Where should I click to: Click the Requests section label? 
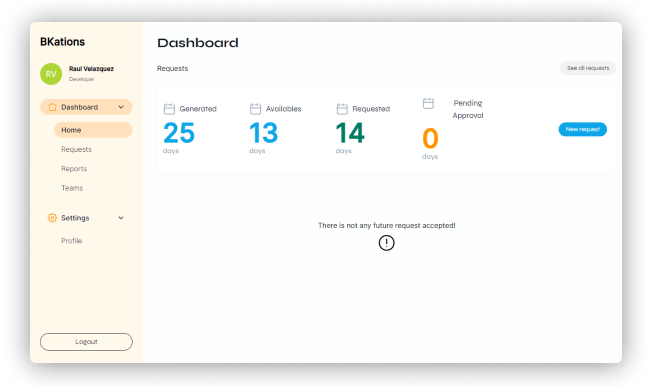(x=173, y=68)
